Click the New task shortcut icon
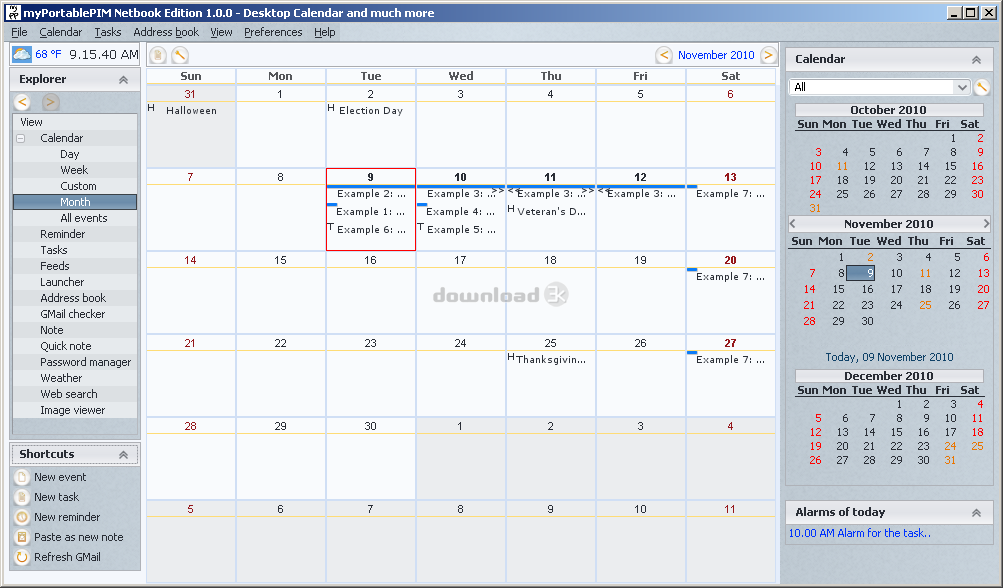Viewport: 1003px width, 588px height. point(22,497)
